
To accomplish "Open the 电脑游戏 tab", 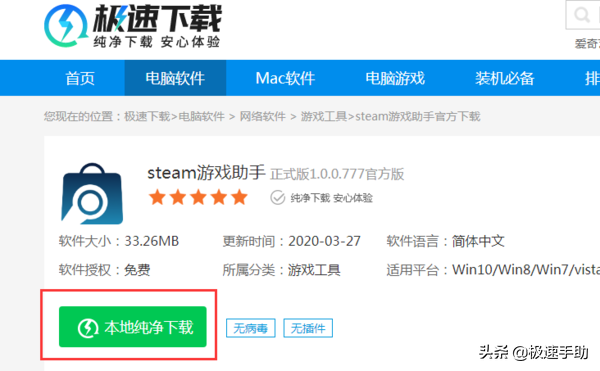I will (x=395, y=78).
